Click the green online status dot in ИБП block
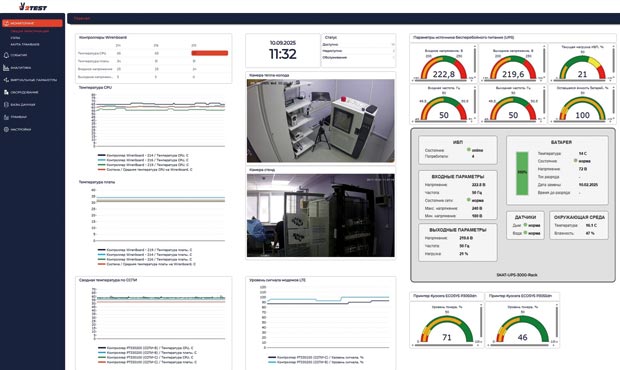Image resolution: width=620 pixels, height=370 pixels. (469, 150)
